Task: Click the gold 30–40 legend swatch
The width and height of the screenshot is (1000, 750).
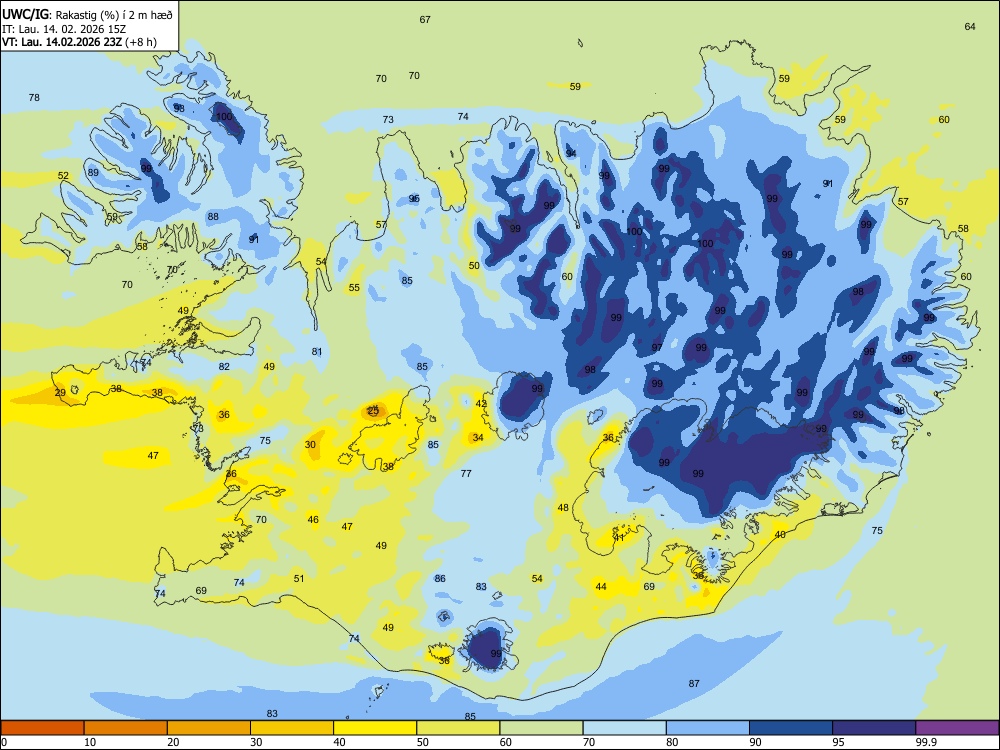Action: (292, 728)
